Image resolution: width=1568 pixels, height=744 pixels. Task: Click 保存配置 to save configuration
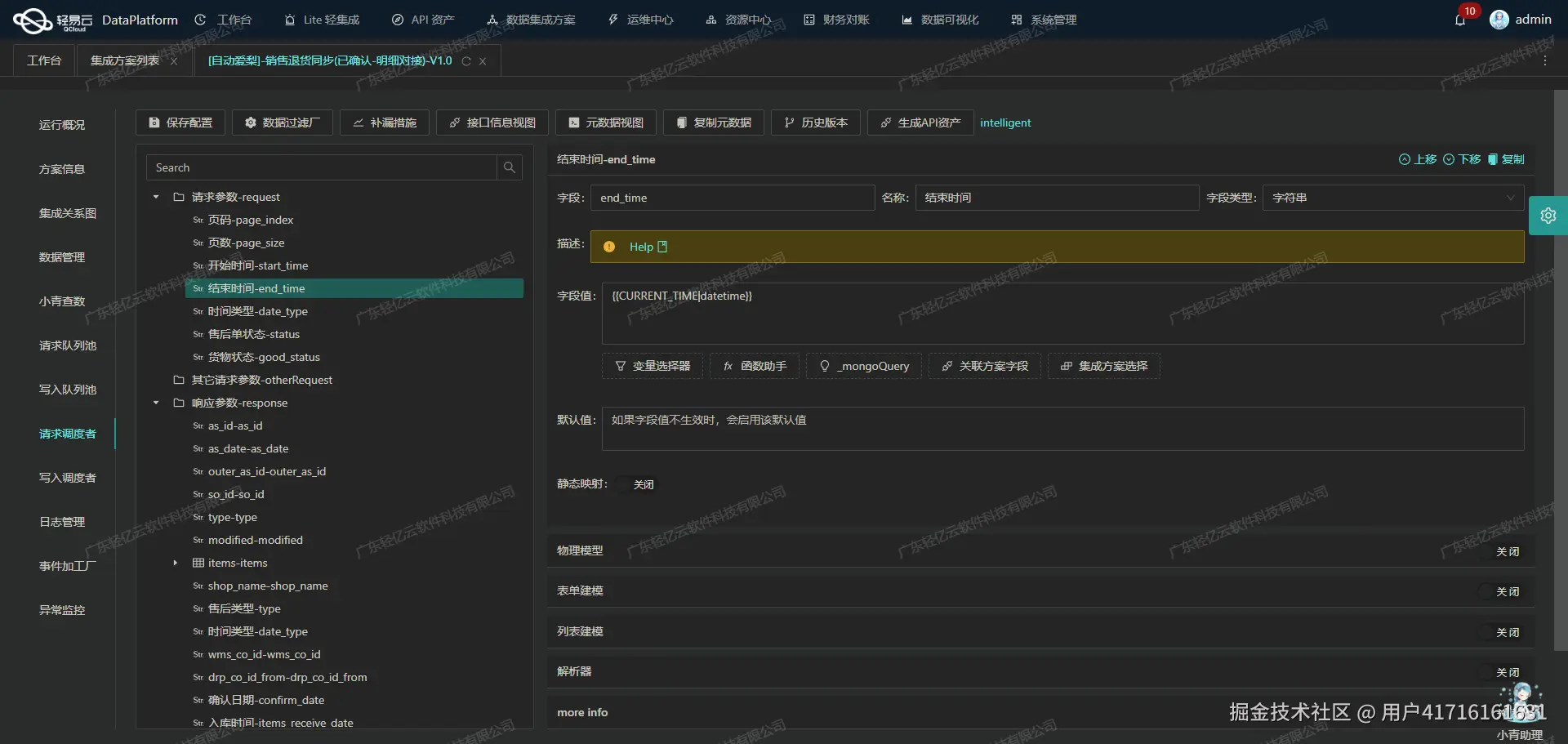click(180, 123)
